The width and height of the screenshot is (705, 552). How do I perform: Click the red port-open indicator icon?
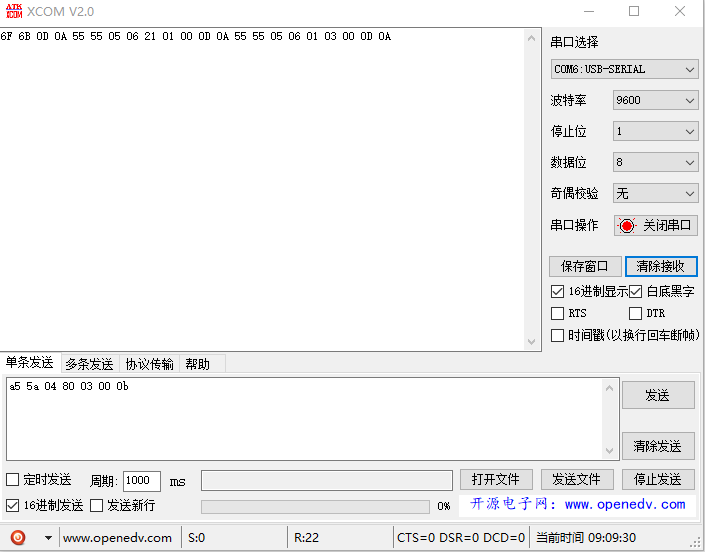pyautogui.click(x=627, y=225)
